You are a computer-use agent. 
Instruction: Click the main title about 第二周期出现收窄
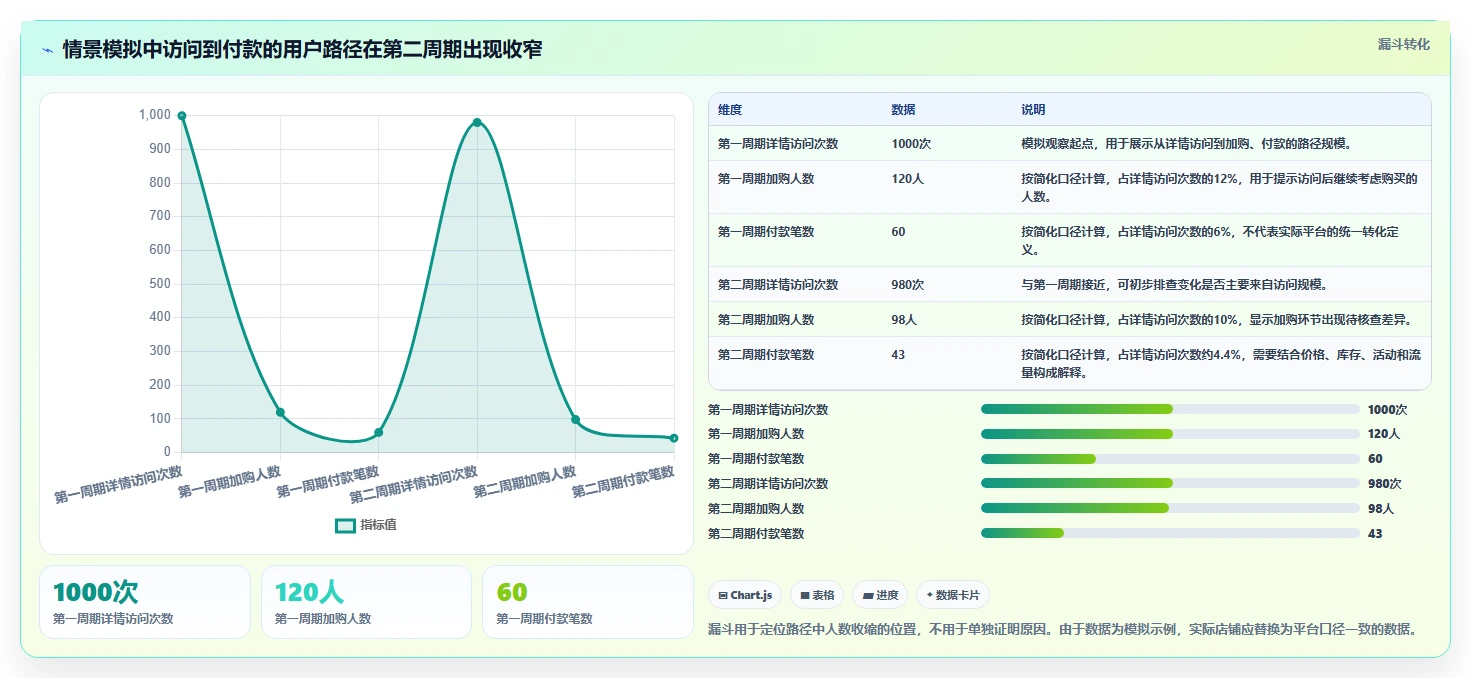[302, 49]
